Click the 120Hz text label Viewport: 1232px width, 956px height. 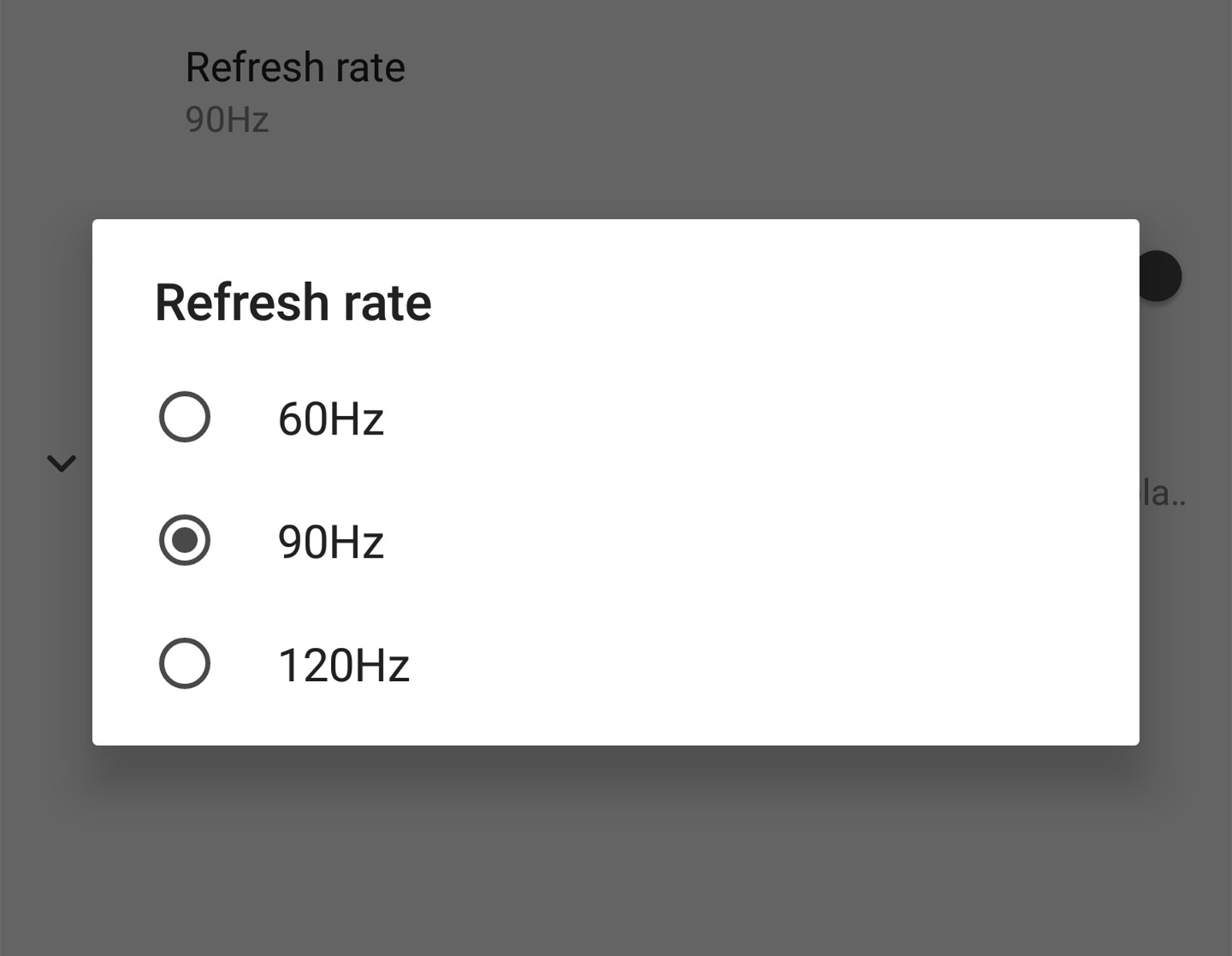[343, 666]
